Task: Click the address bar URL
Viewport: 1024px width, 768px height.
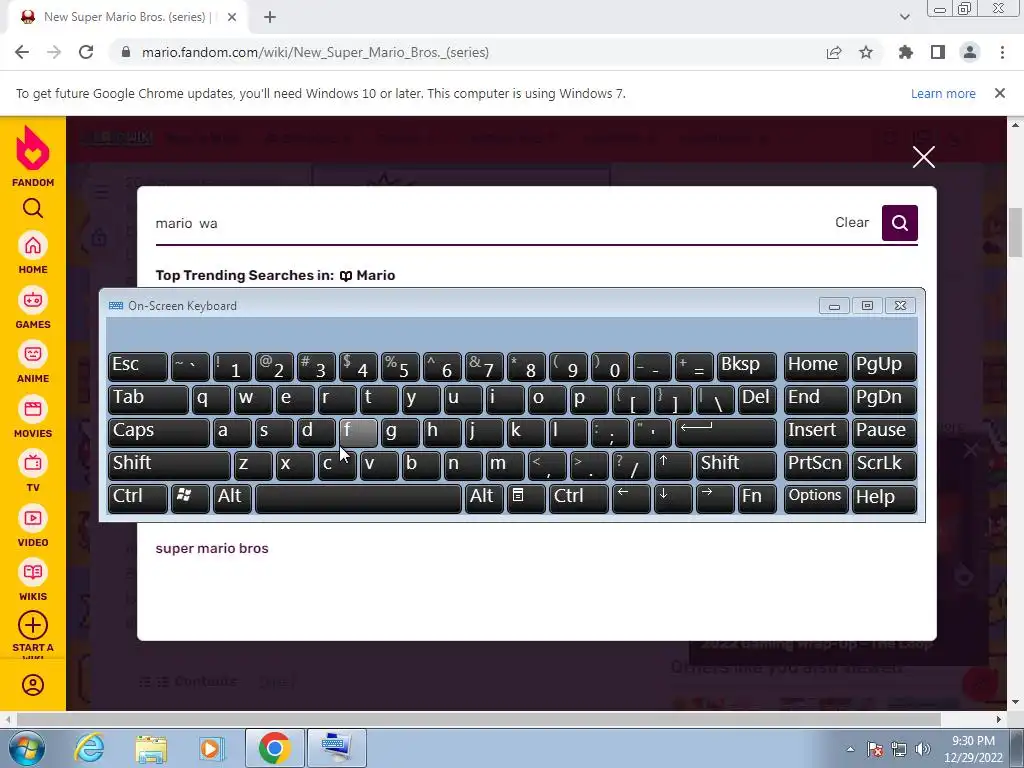Action: click(x=315, y=52)
